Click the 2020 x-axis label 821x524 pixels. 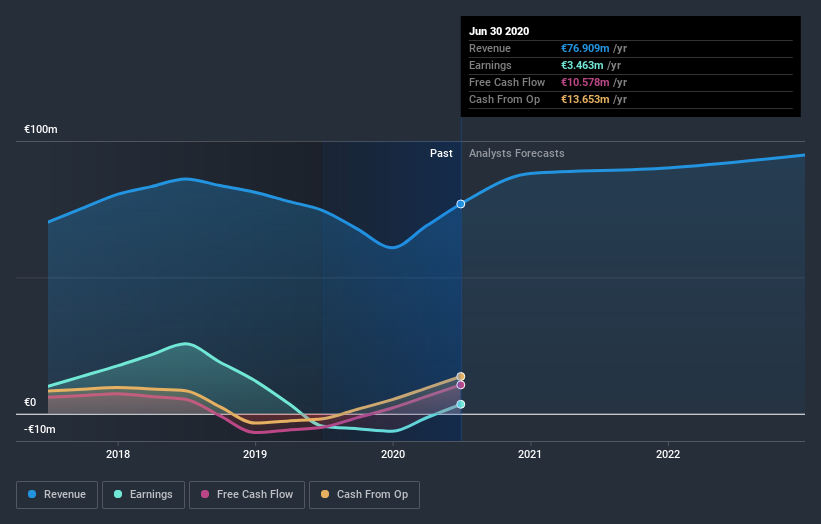click(393, 454)
